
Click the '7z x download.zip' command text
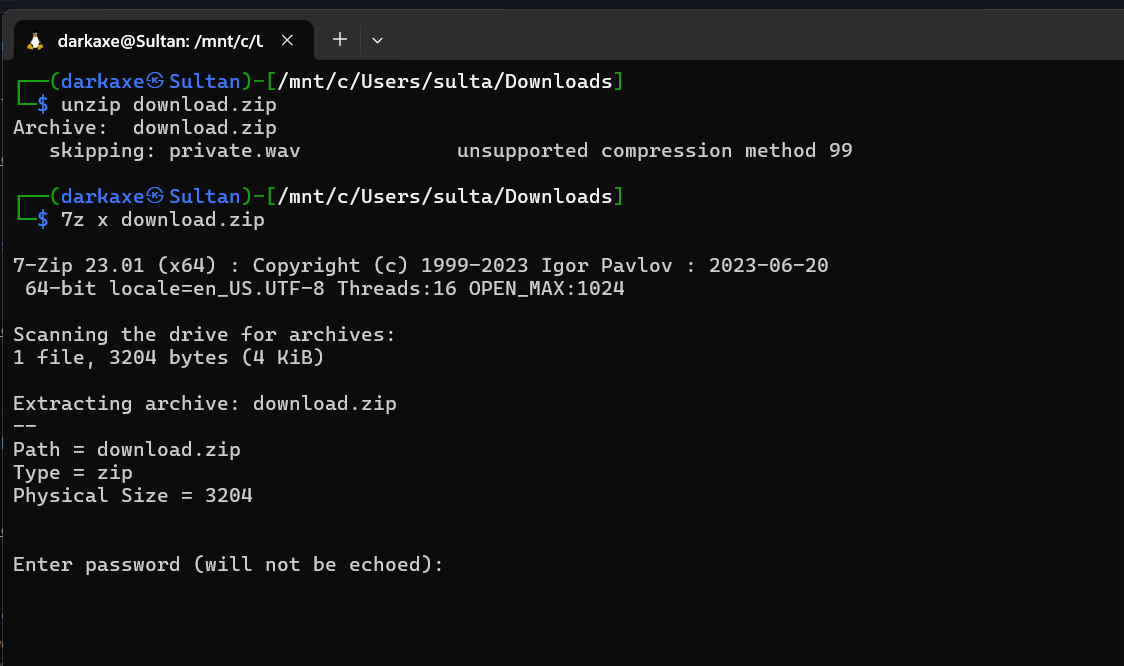pos(162,220)
